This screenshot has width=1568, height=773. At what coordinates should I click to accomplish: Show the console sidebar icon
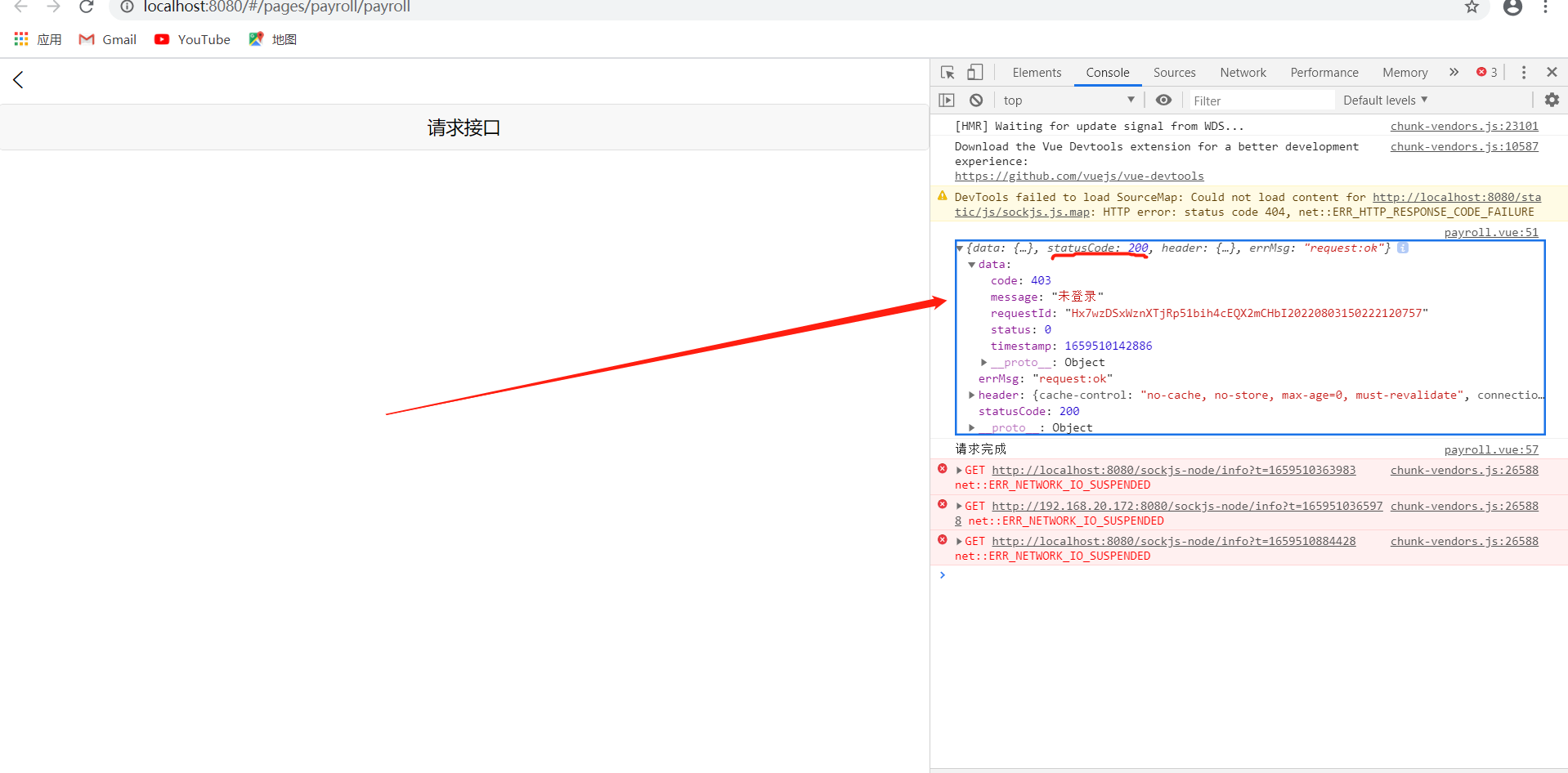coord(947,100)
